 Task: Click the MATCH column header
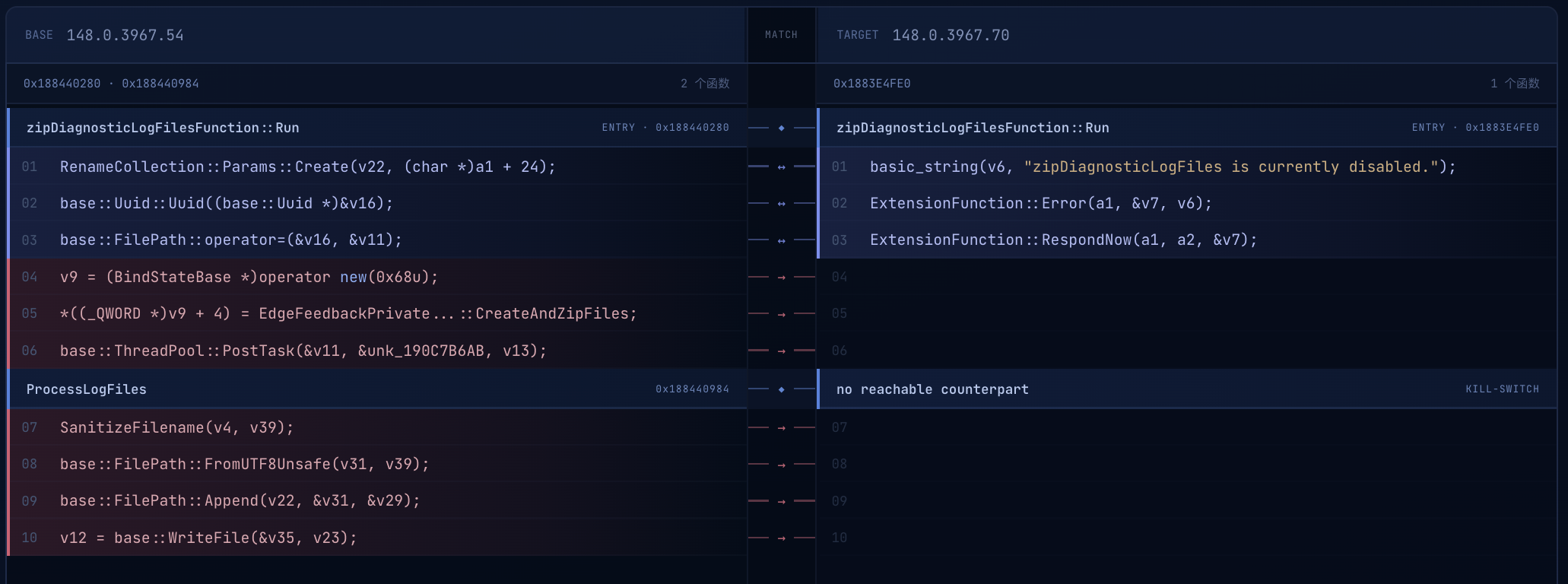coord(781,35)
